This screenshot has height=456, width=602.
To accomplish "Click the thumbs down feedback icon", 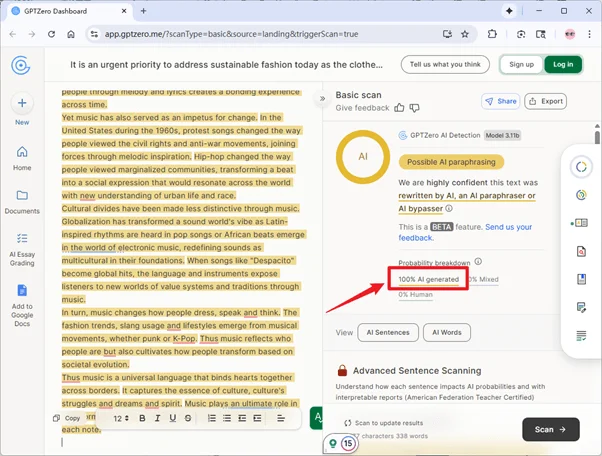I will point(416,107).
